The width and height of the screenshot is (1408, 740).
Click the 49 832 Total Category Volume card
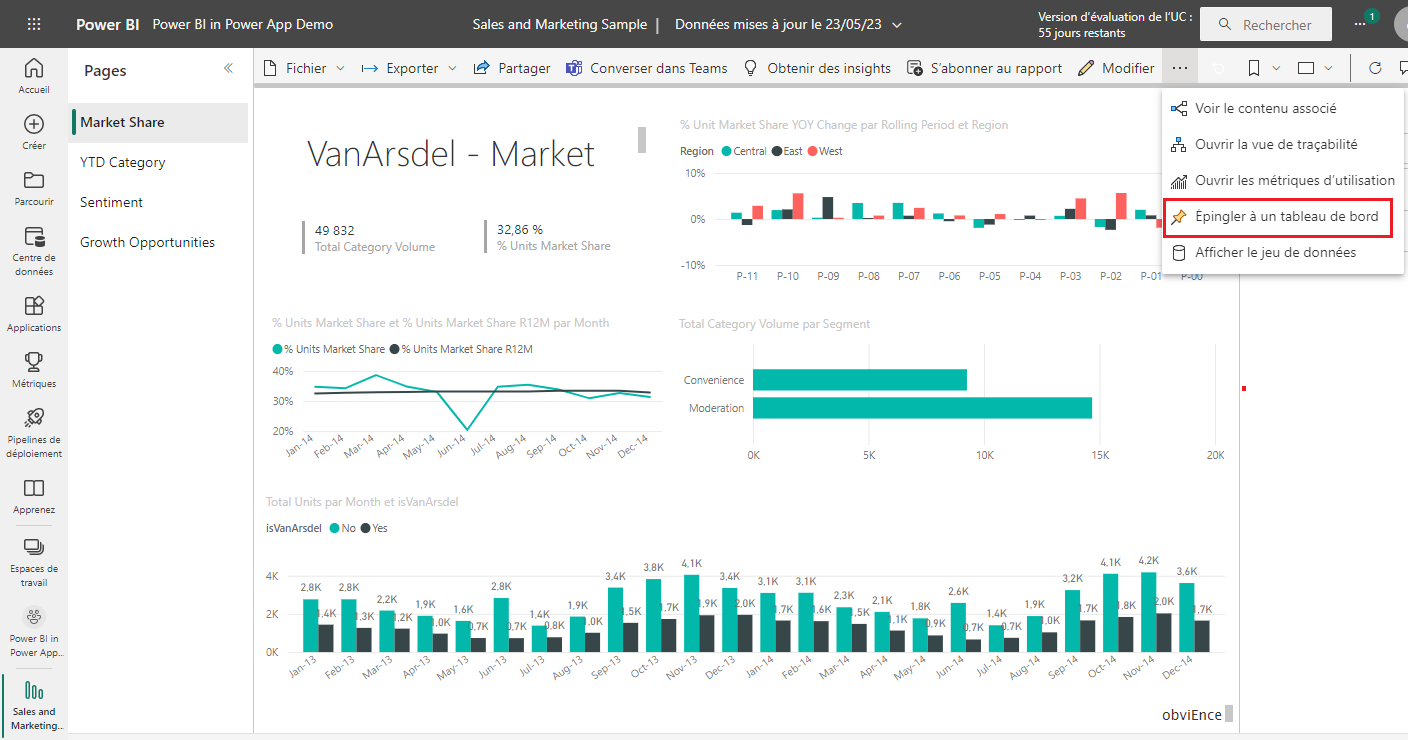[370, 237]
